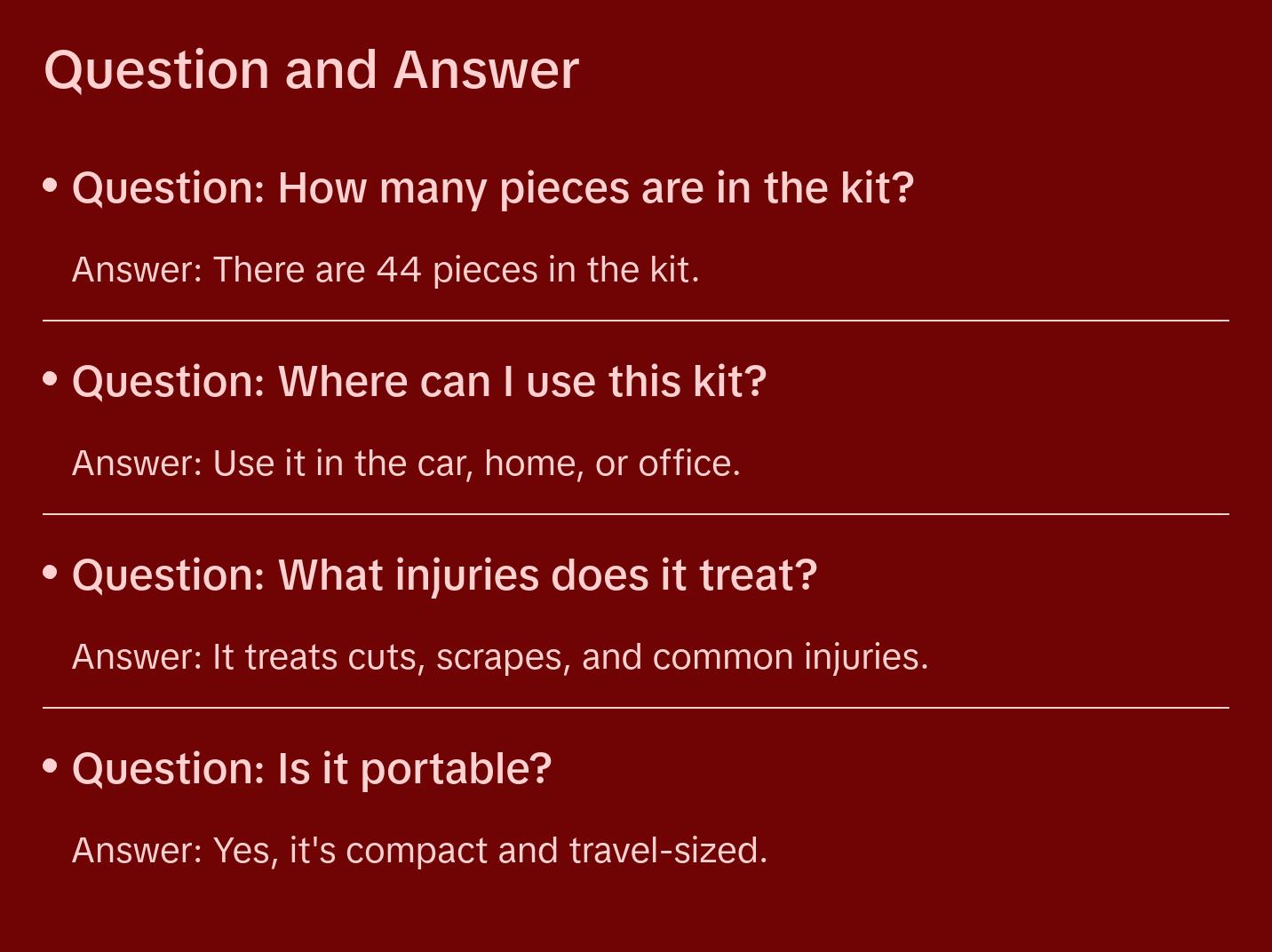Screen dimensions: 1272x952
Task: Click the bullet beside "Where can I use this kit?"
Action: [x=51, y=379]
